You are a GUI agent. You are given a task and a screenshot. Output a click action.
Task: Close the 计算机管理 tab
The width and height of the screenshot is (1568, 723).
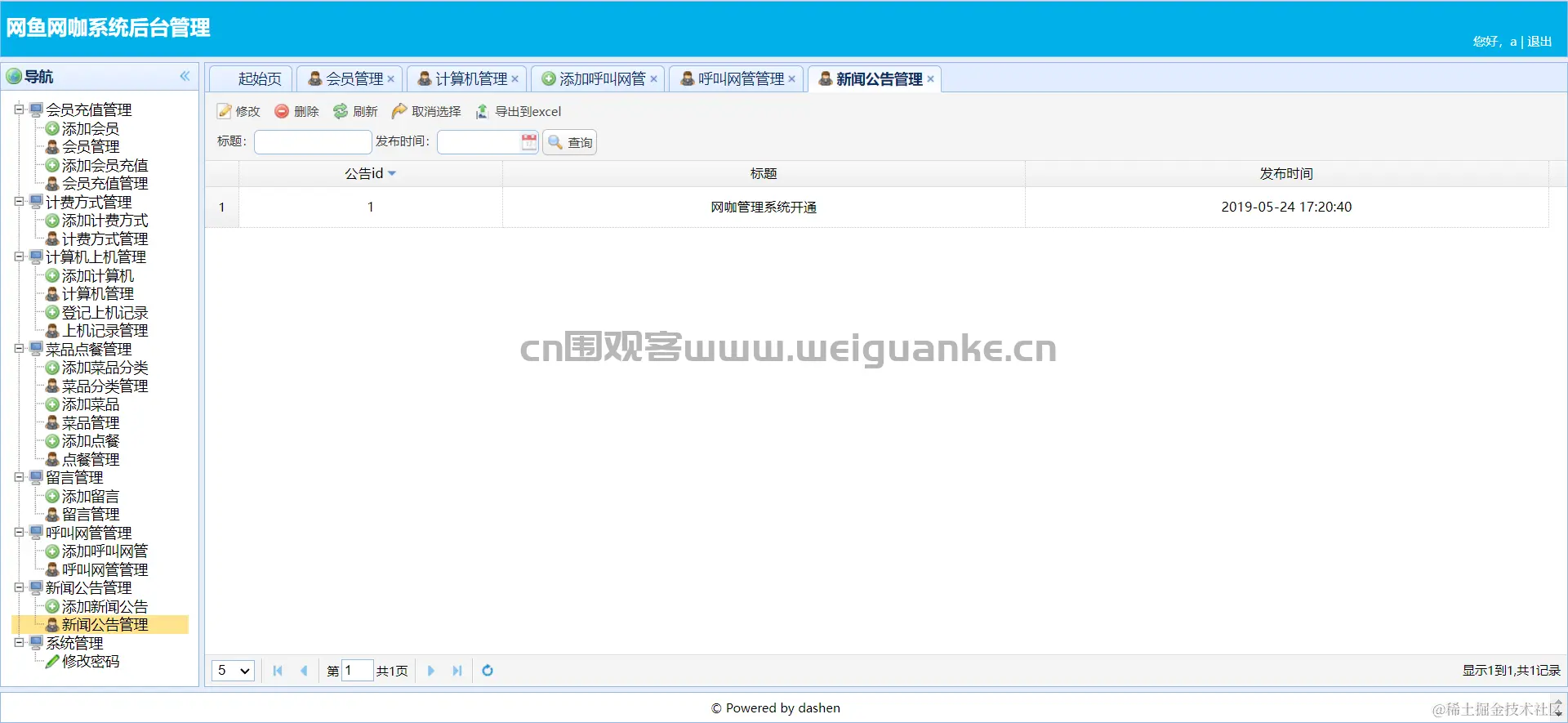[514, 79]
